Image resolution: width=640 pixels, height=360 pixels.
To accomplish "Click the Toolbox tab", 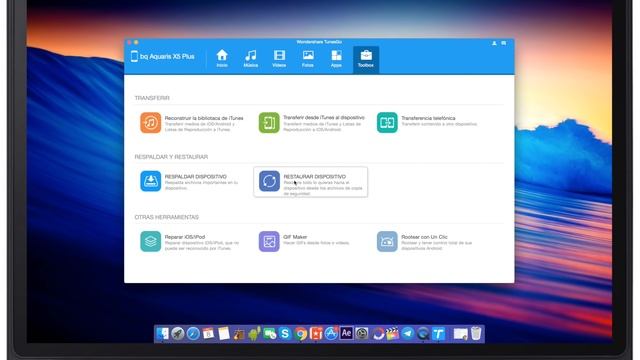I will click(x=366, y=60).
